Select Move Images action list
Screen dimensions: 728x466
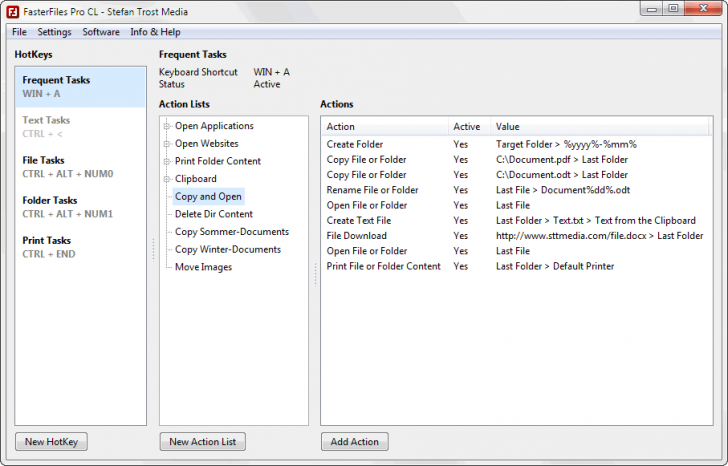tap(203, 267)
